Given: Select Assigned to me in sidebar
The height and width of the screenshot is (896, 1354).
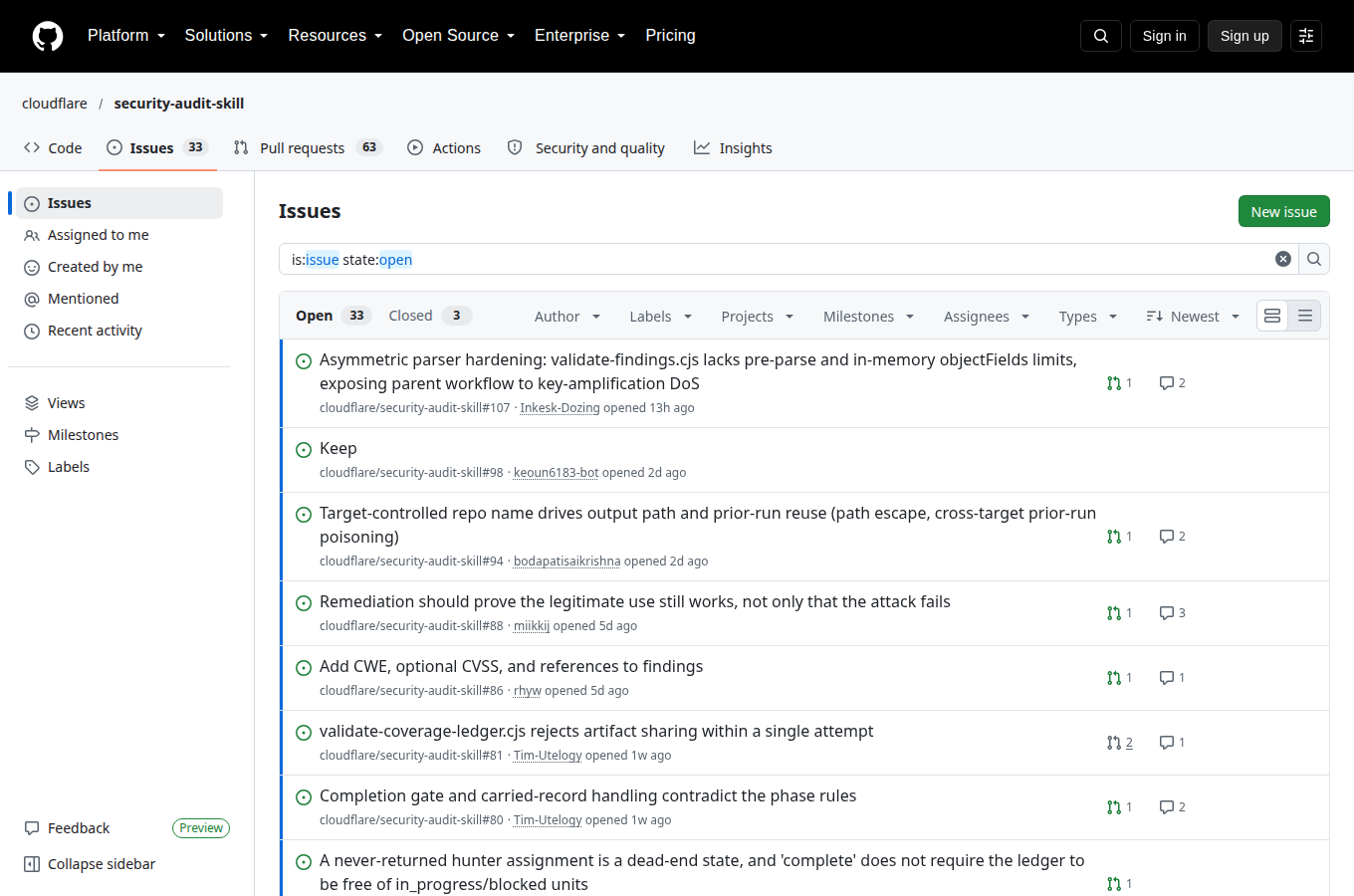Looking at the screenshot, I should (x=119, y=235).
